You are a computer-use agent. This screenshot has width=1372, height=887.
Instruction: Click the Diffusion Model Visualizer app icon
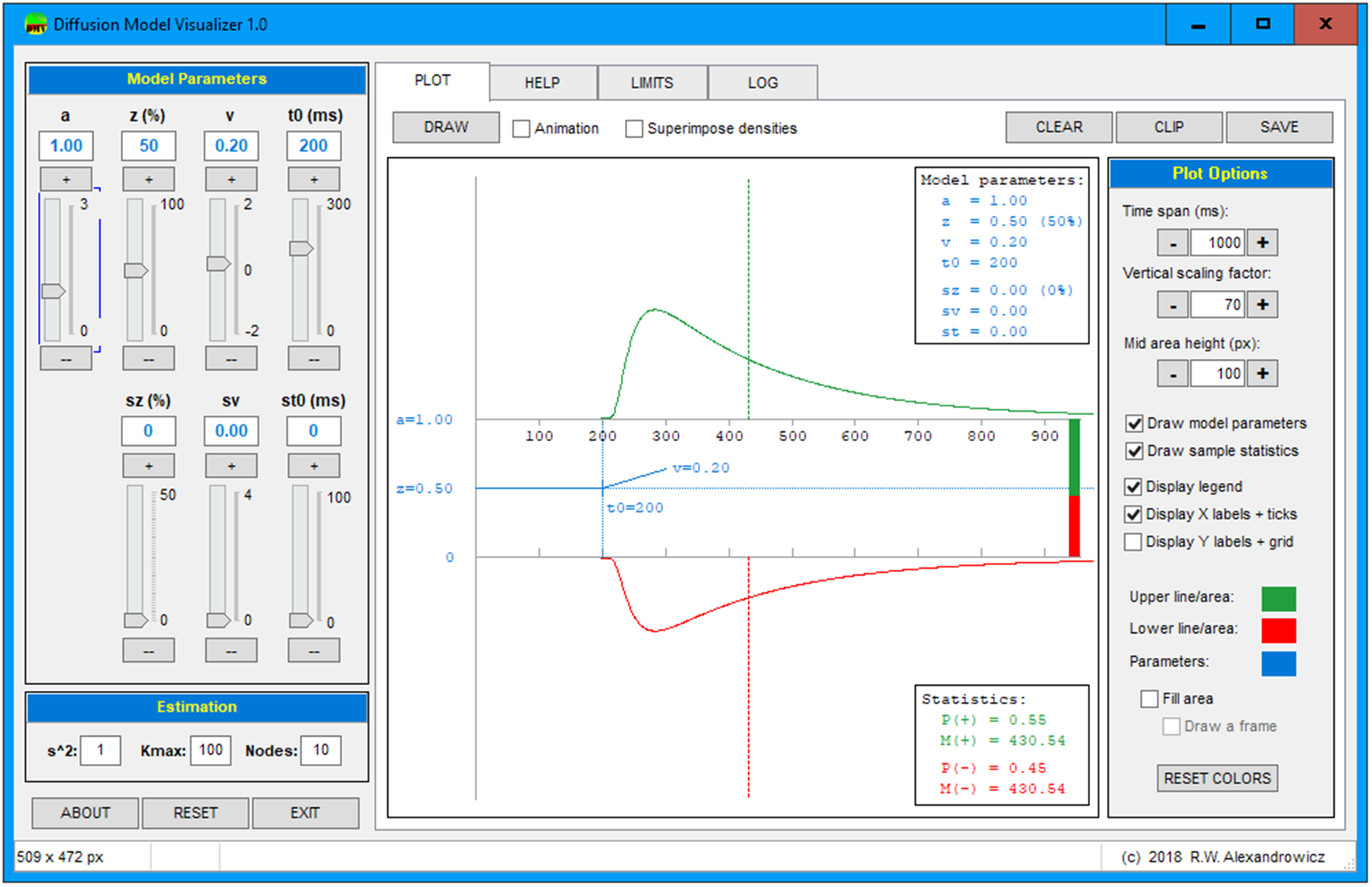coord(36,25)
